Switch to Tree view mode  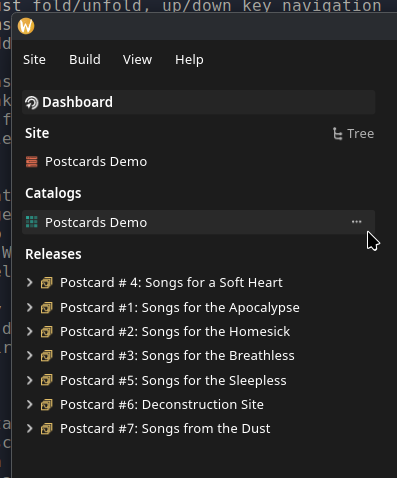[x=353, y=134]
